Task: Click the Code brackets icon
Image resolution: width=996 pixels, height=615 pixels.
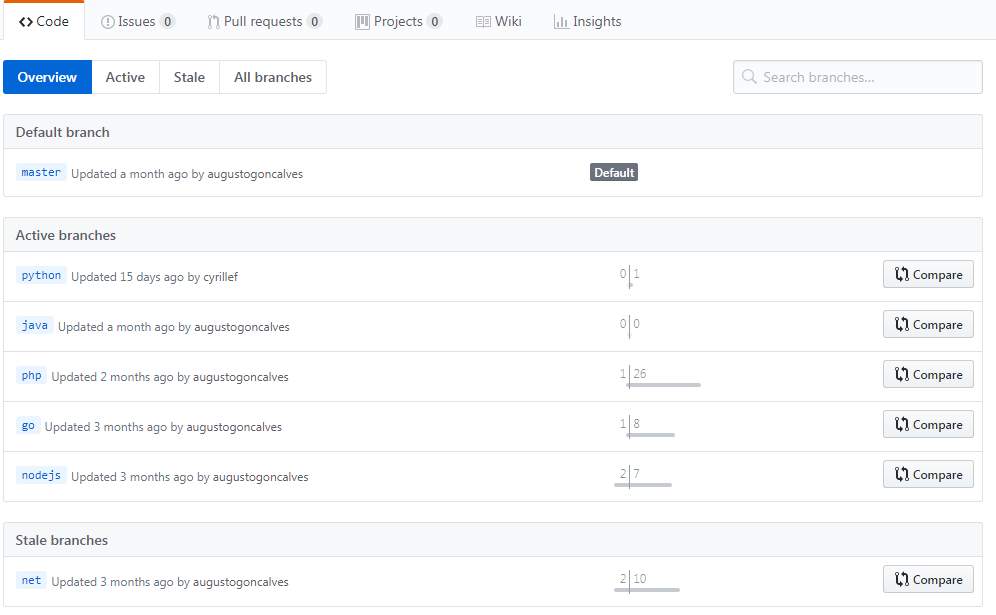Action: click(25, 22)
